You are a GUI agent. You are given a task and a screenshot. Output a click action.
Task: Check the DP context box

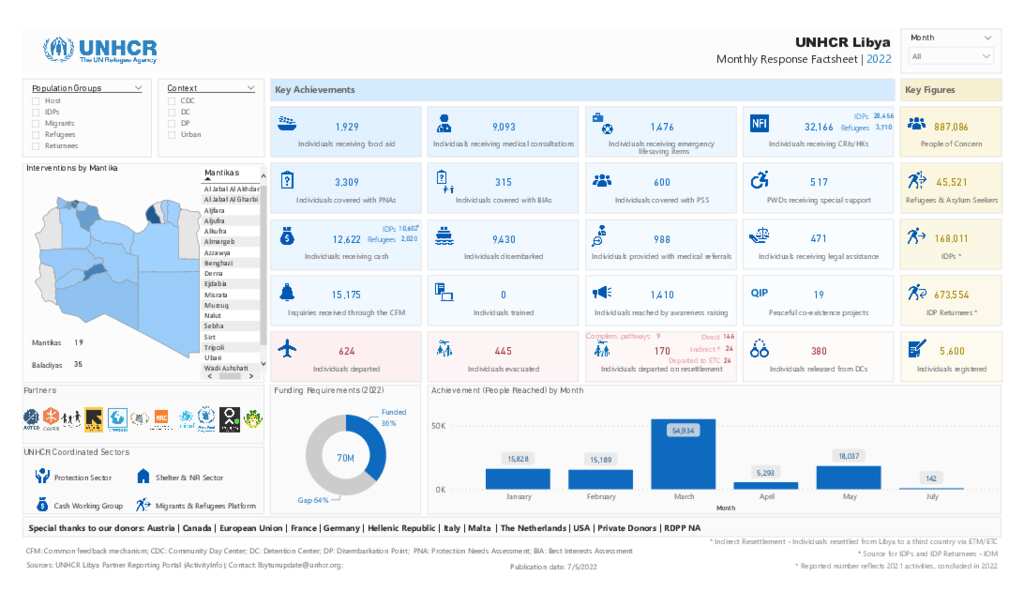click(x=172, y=123)
